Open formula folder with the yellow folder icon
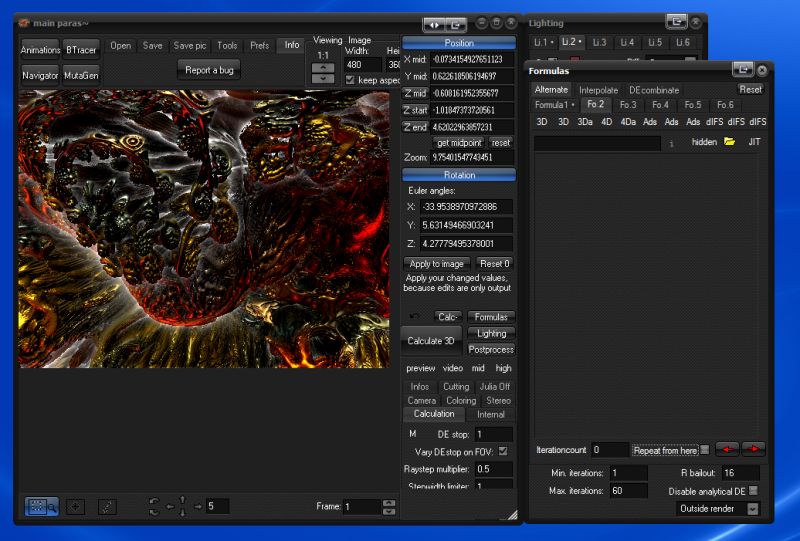 point(730,141)
